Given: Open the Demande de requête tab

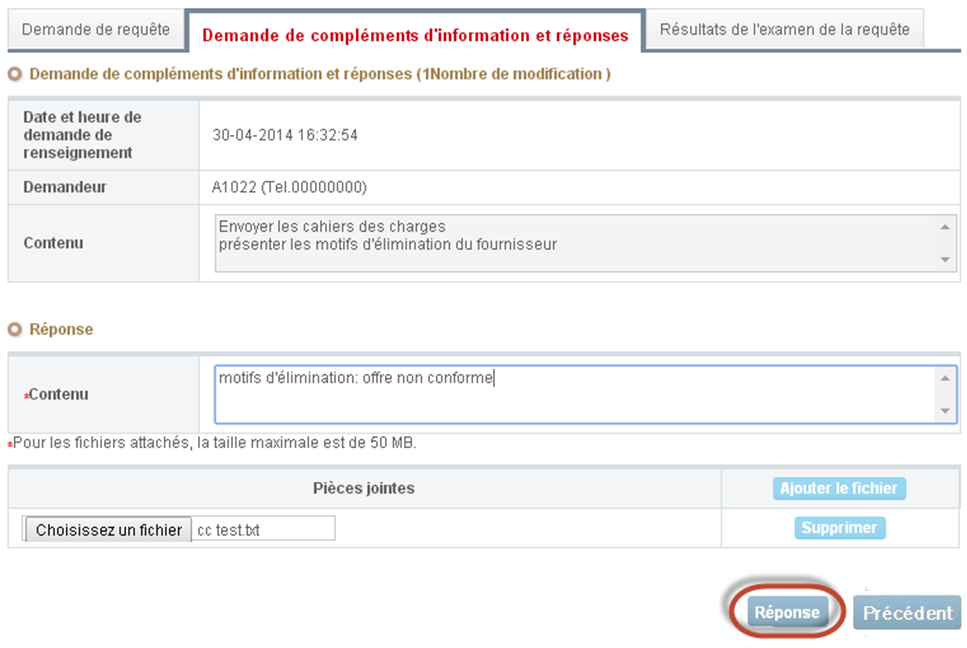Looking at the screenshot, I should coord(96,30).
